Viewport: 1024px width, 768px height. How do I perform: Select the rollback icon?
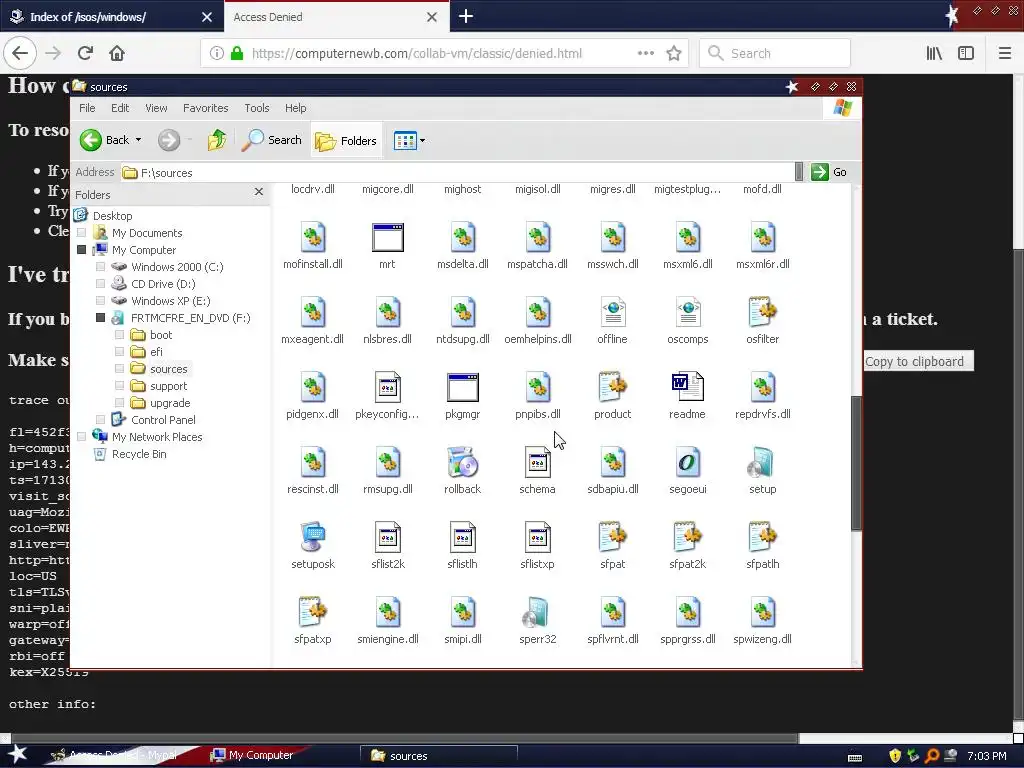[462, 462]
